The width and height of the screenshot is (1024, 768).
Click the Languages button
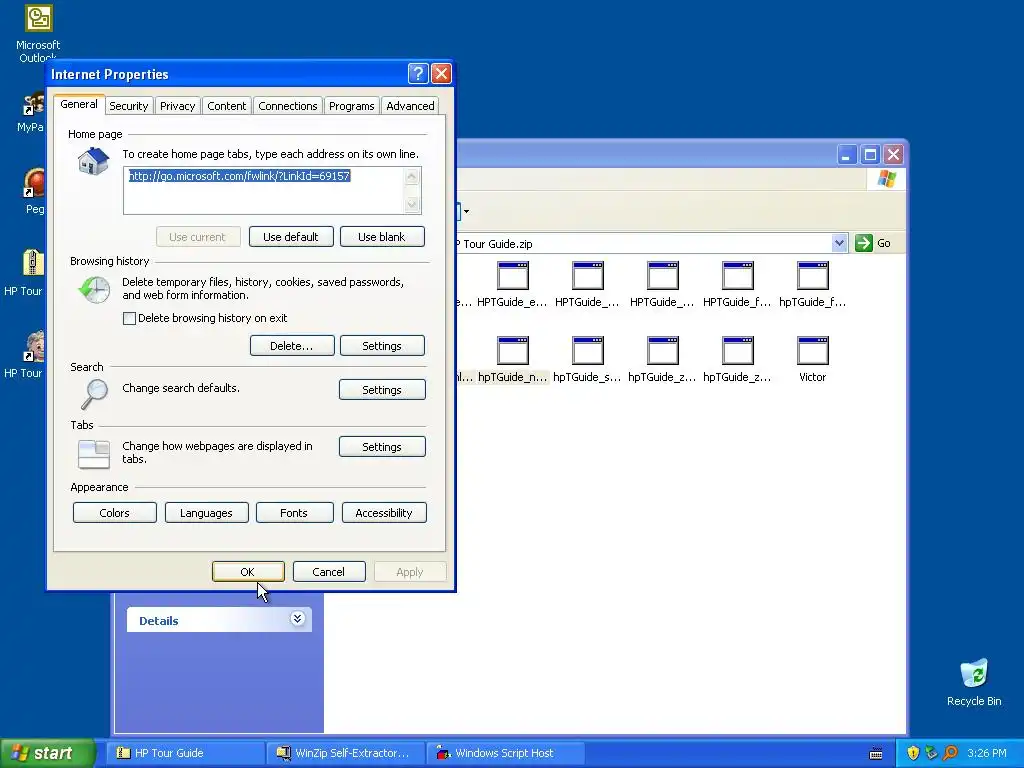coord(206,513)
